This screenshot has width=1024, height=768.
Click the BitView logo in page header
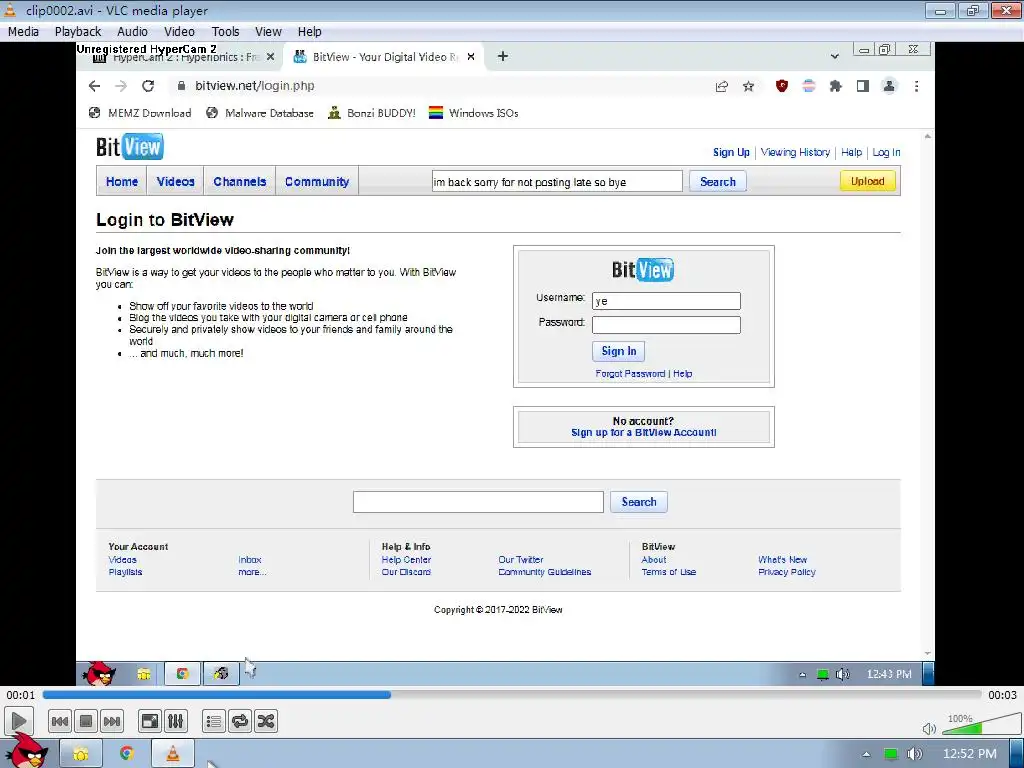pyautogui.click(x=129, y=146)
